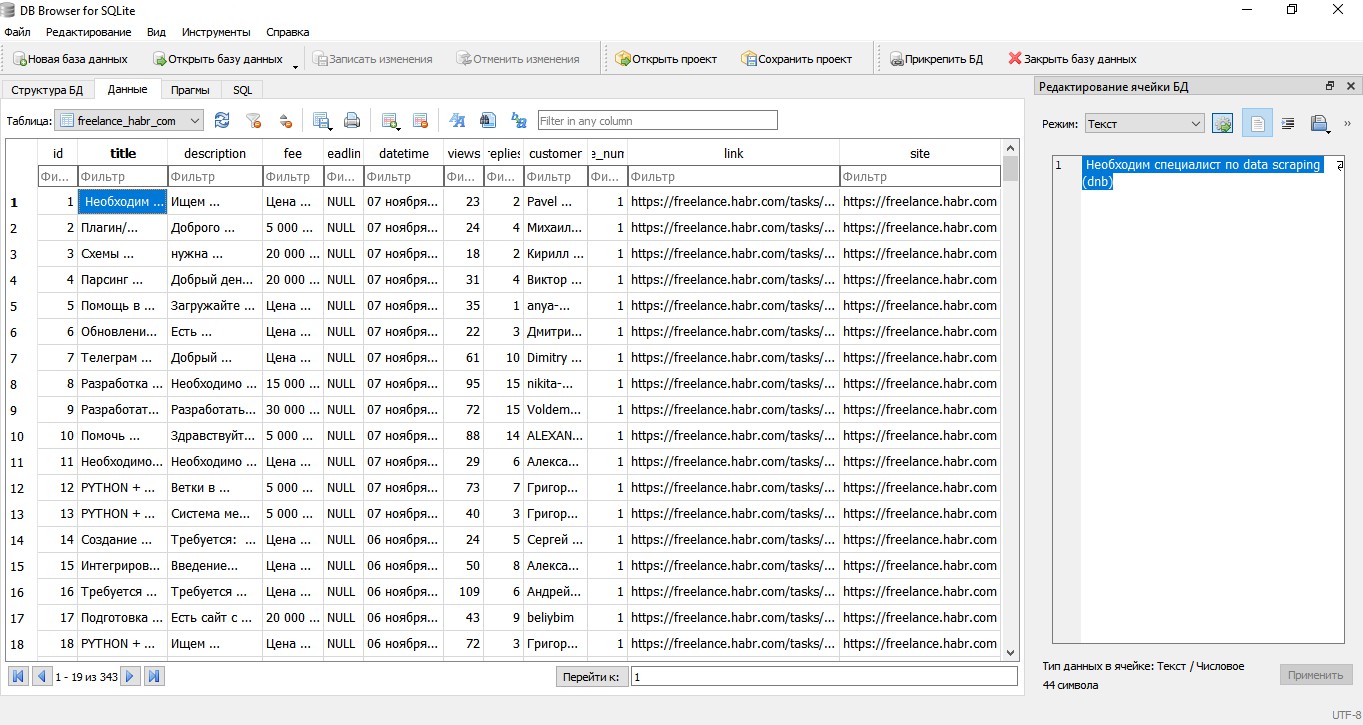Switch to the Структура БД tab
This screenshot has height=725, width=1363.
(47, 90)
